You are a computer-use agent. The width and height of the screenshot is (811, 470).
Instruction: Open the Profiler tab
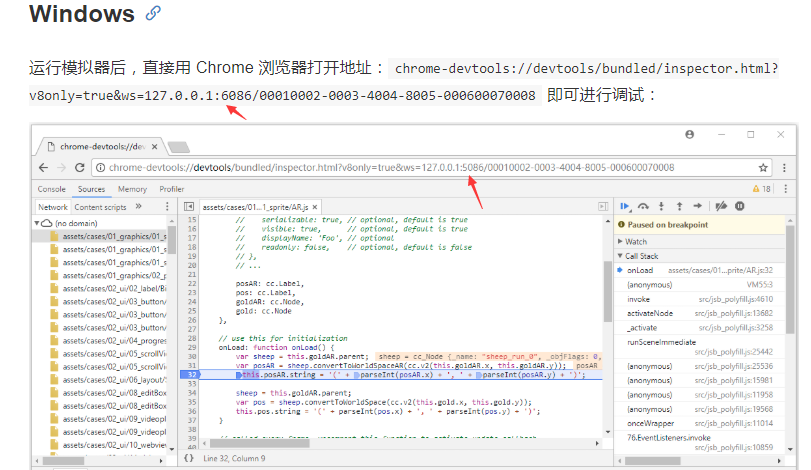(172, 189)
